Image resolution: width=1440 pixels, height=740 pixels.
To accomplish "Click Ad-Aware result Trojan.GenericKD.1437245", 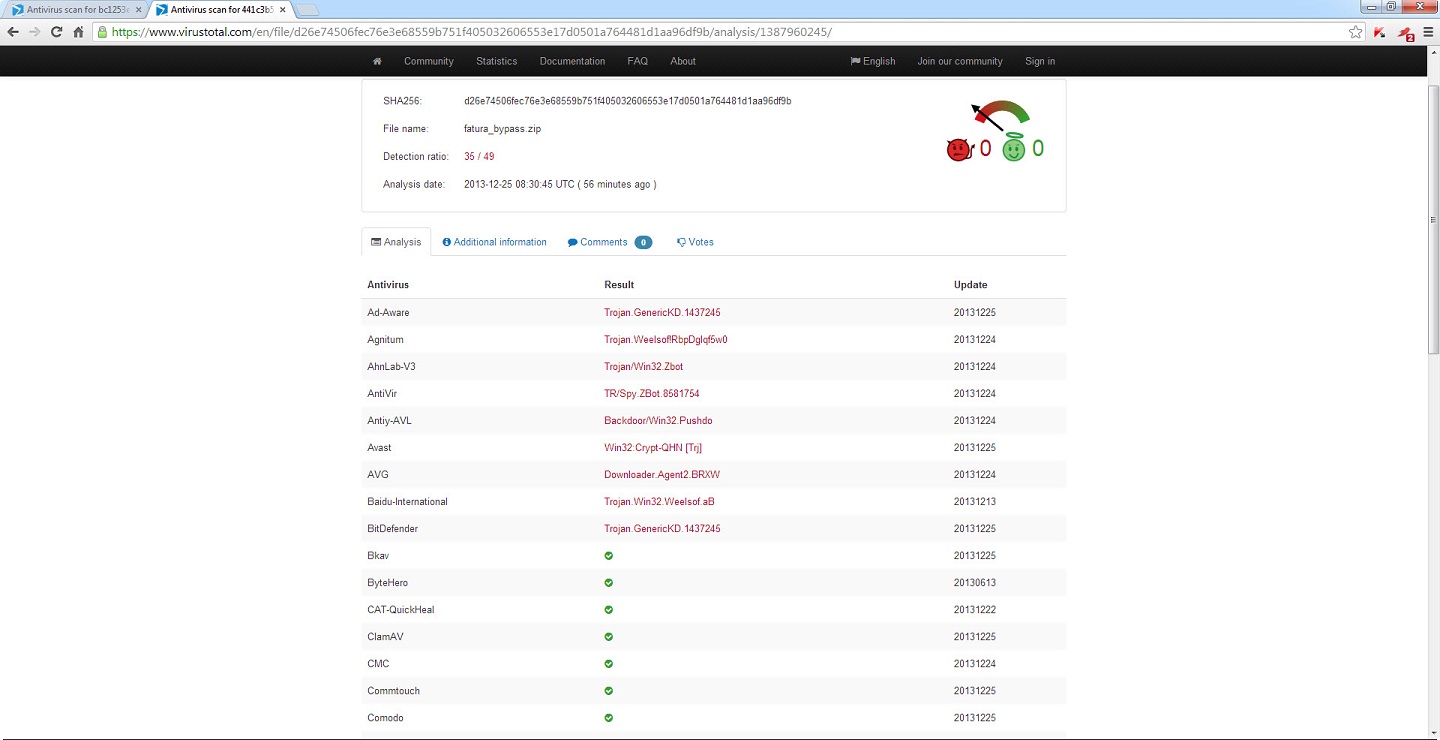I will (x=662, y=313).
